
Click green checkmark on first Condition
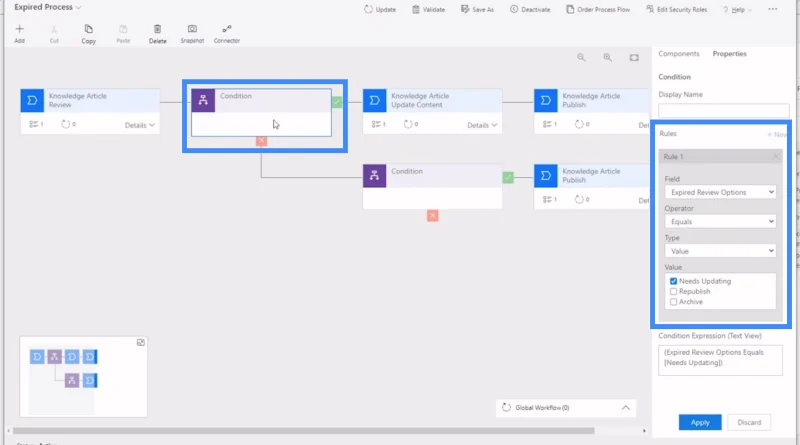click(x=337, y=102)
